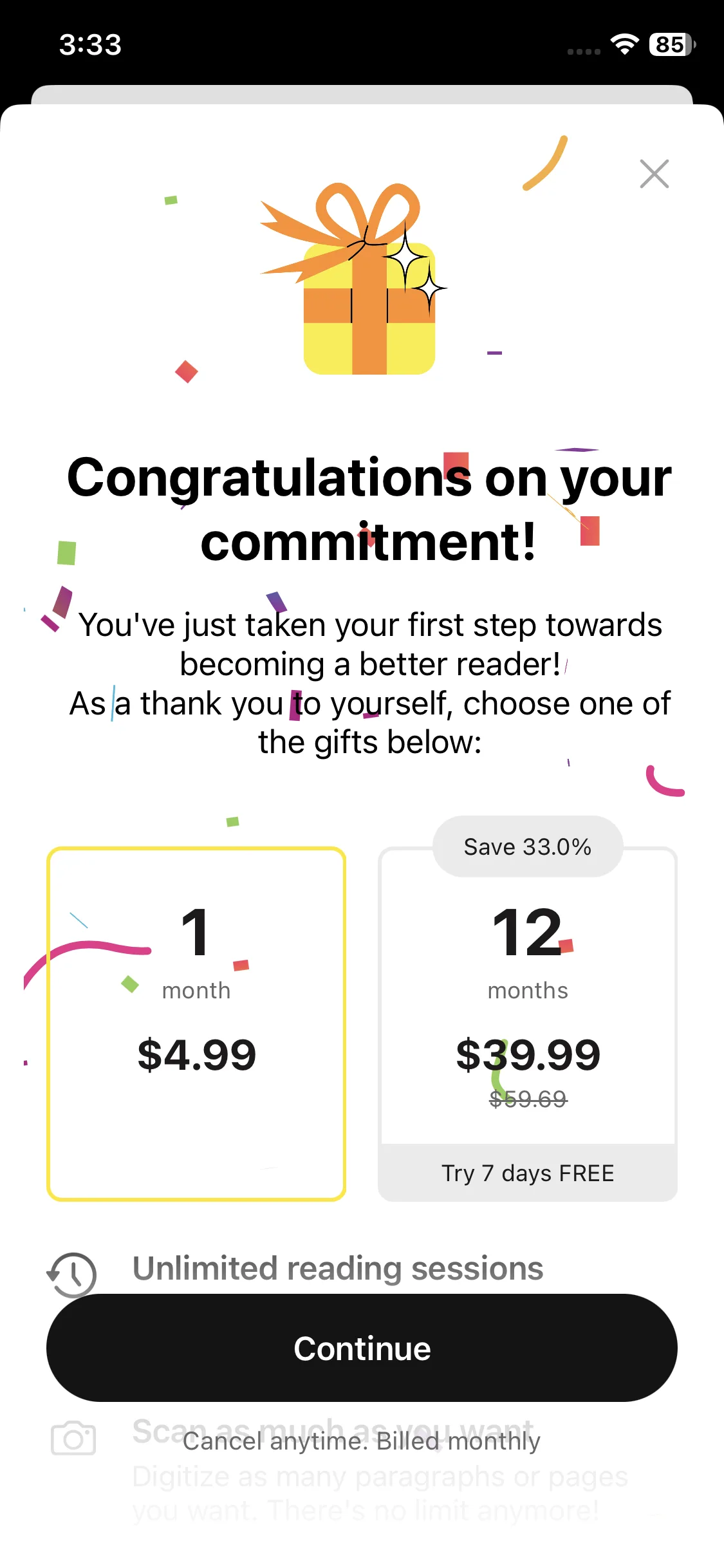Close the congratulations offer sheet

(654, 174)
